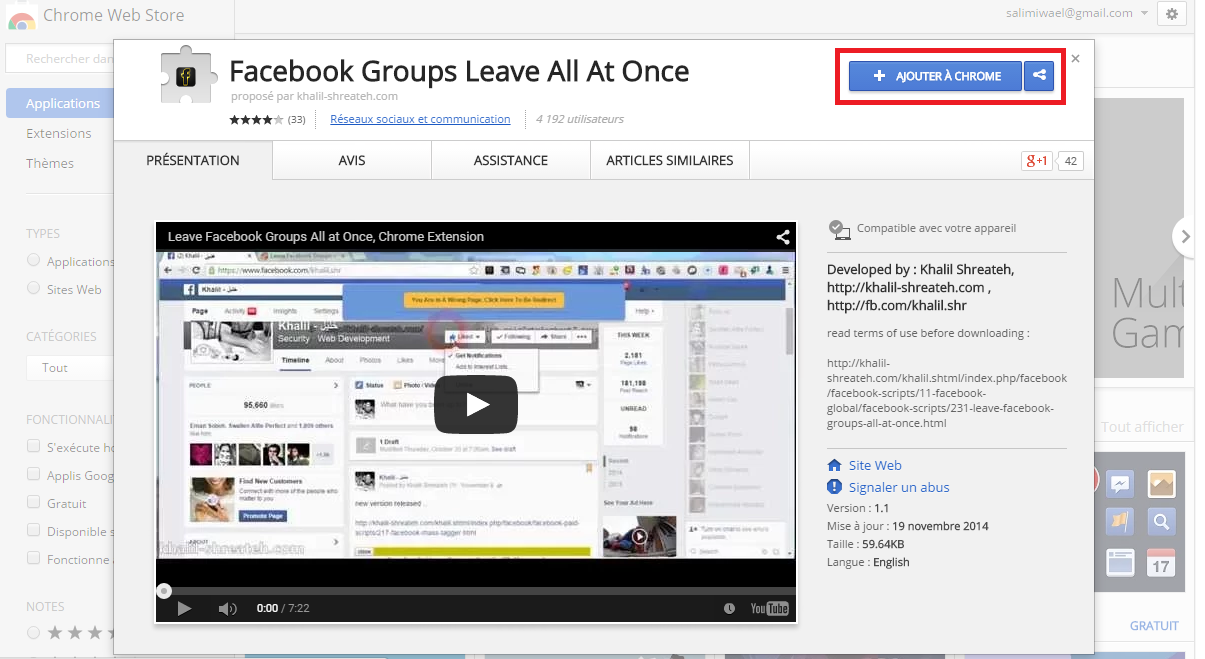
Task: Click the window layout app icon
Action: tap(1120, 562)
